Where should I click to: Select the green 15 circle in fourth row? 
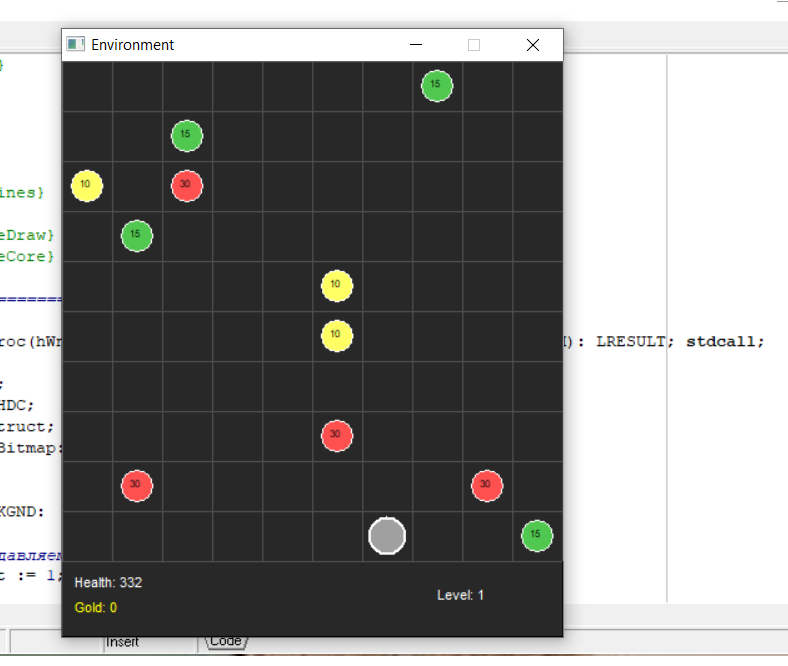pos(137,236)
